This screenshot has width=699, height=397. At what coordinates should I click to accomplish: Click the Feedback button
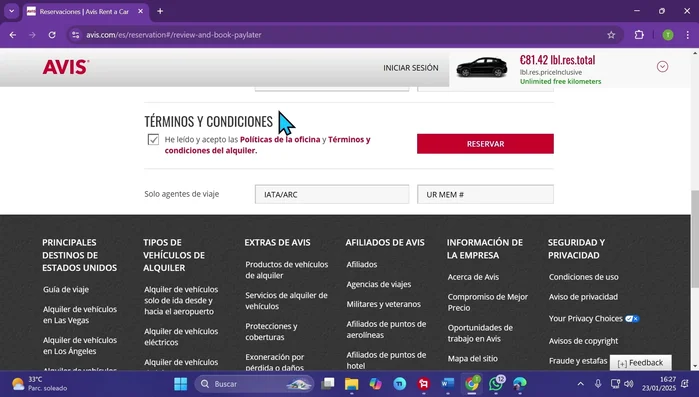pos(640,363)
